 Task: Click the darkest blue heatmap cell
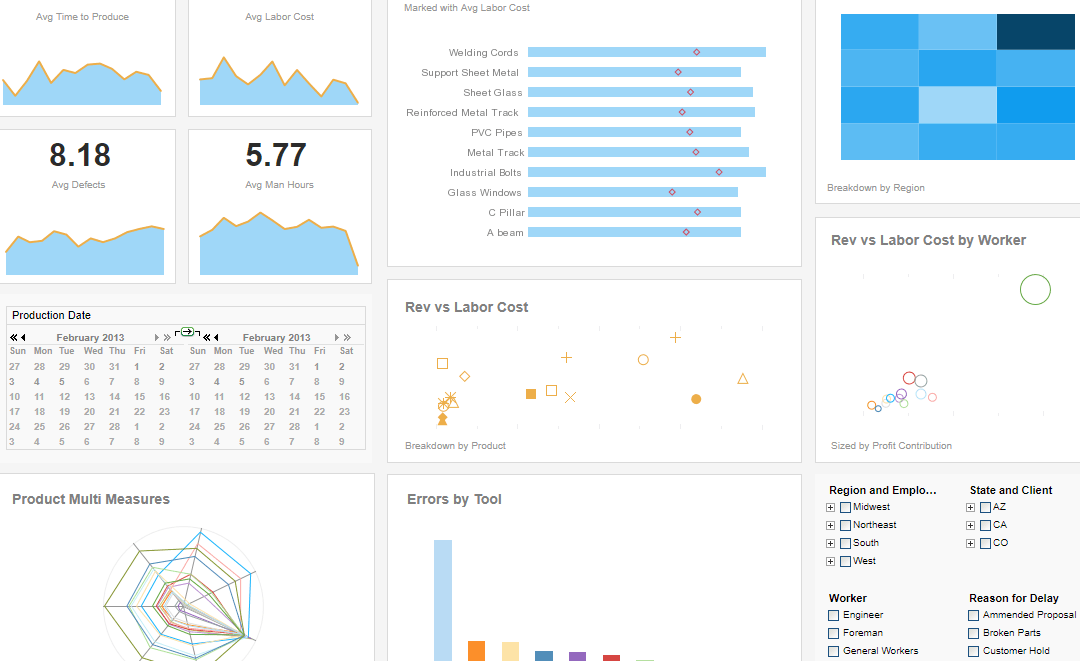coord(1034,31)
